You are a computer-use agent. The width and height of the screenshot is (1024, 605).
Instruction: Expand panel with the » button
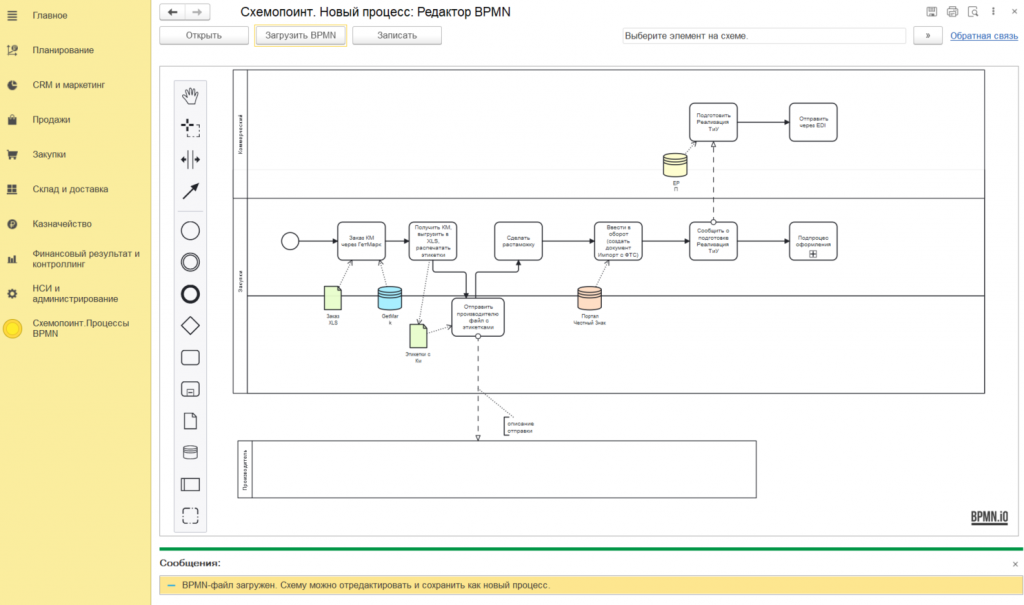point(927,35)
